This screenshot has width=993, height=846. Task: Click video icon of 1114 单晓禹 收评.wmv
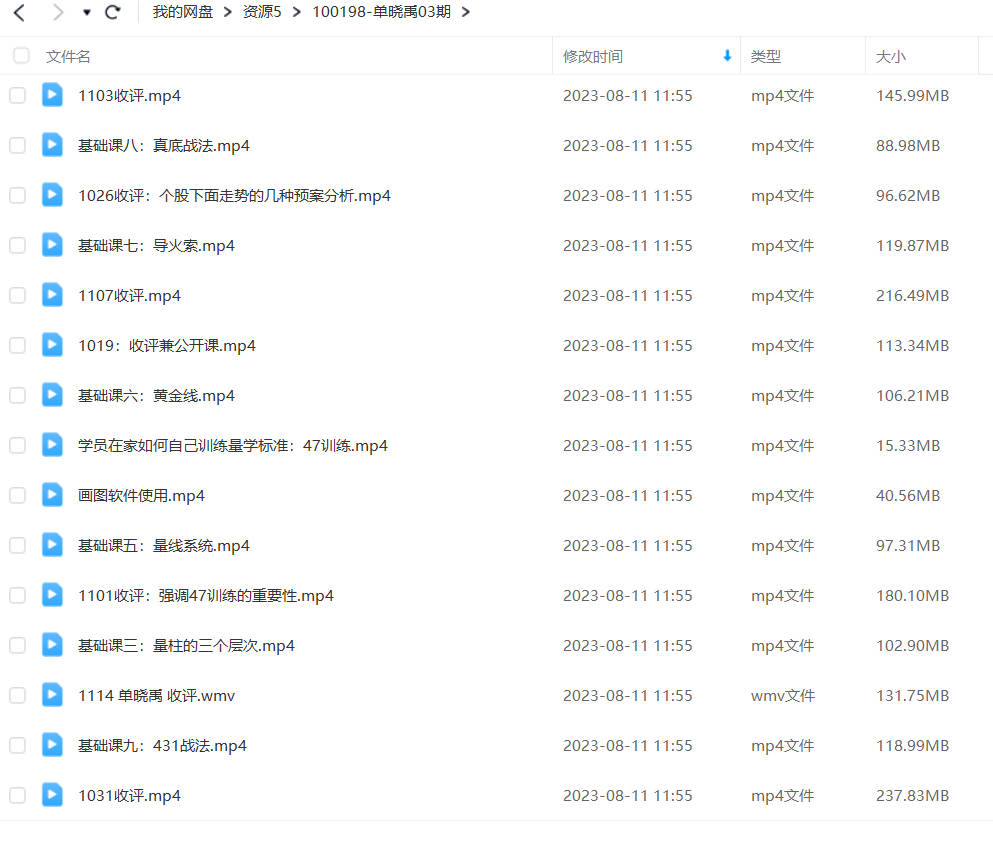coord(52,695)
